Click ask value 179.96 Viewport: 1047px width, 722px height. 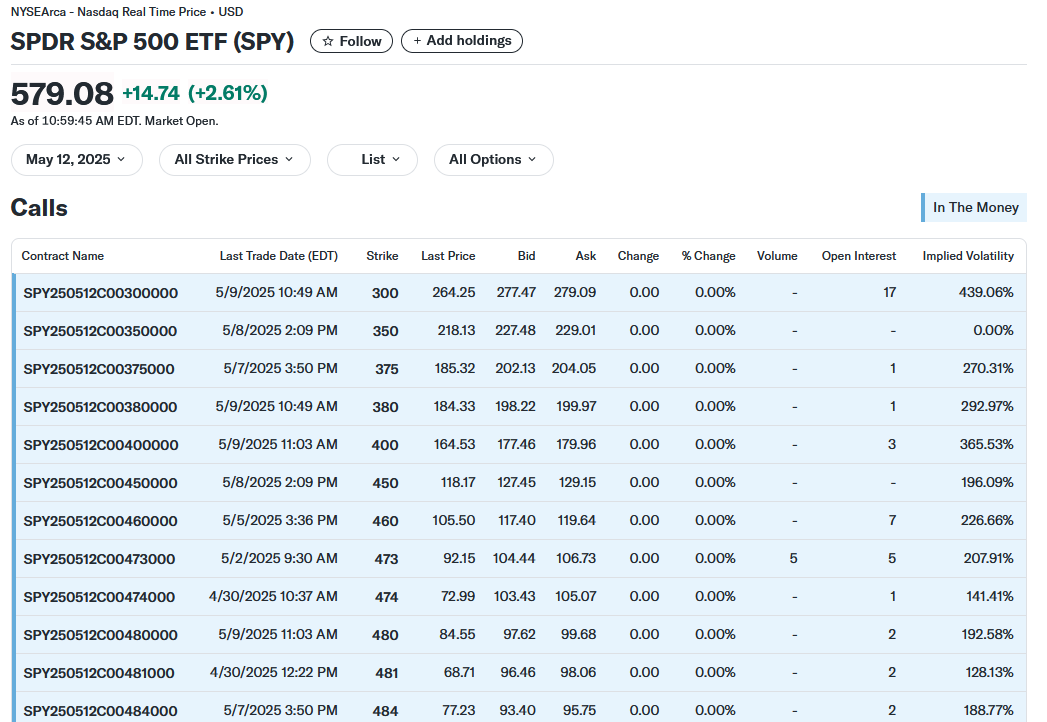tap(576, 444)
